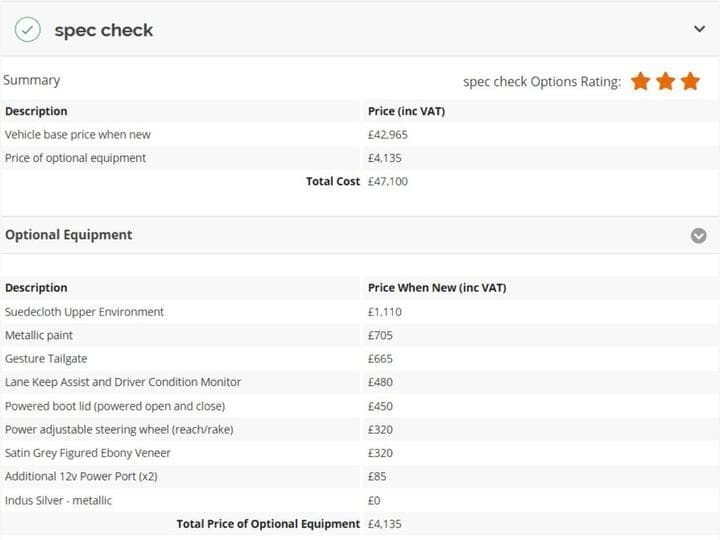Select the Suedecloth Upper Environment row
The width and height of the screenshot is (720, 540).
click(84, 312)
